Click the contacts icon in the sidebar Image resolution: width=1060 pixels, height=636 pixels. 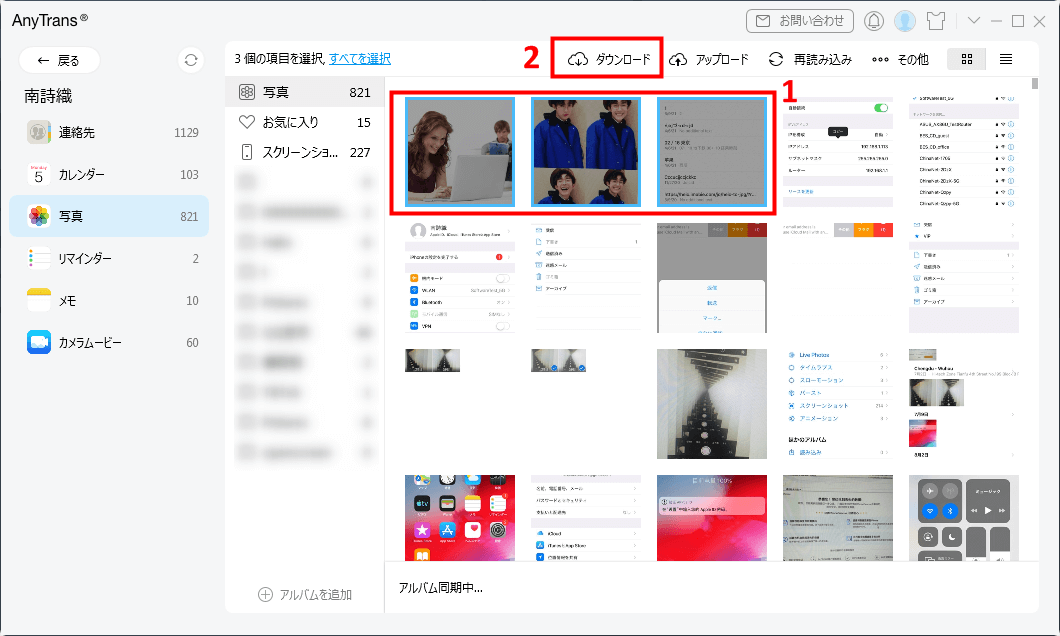click(x=39, y=132)
